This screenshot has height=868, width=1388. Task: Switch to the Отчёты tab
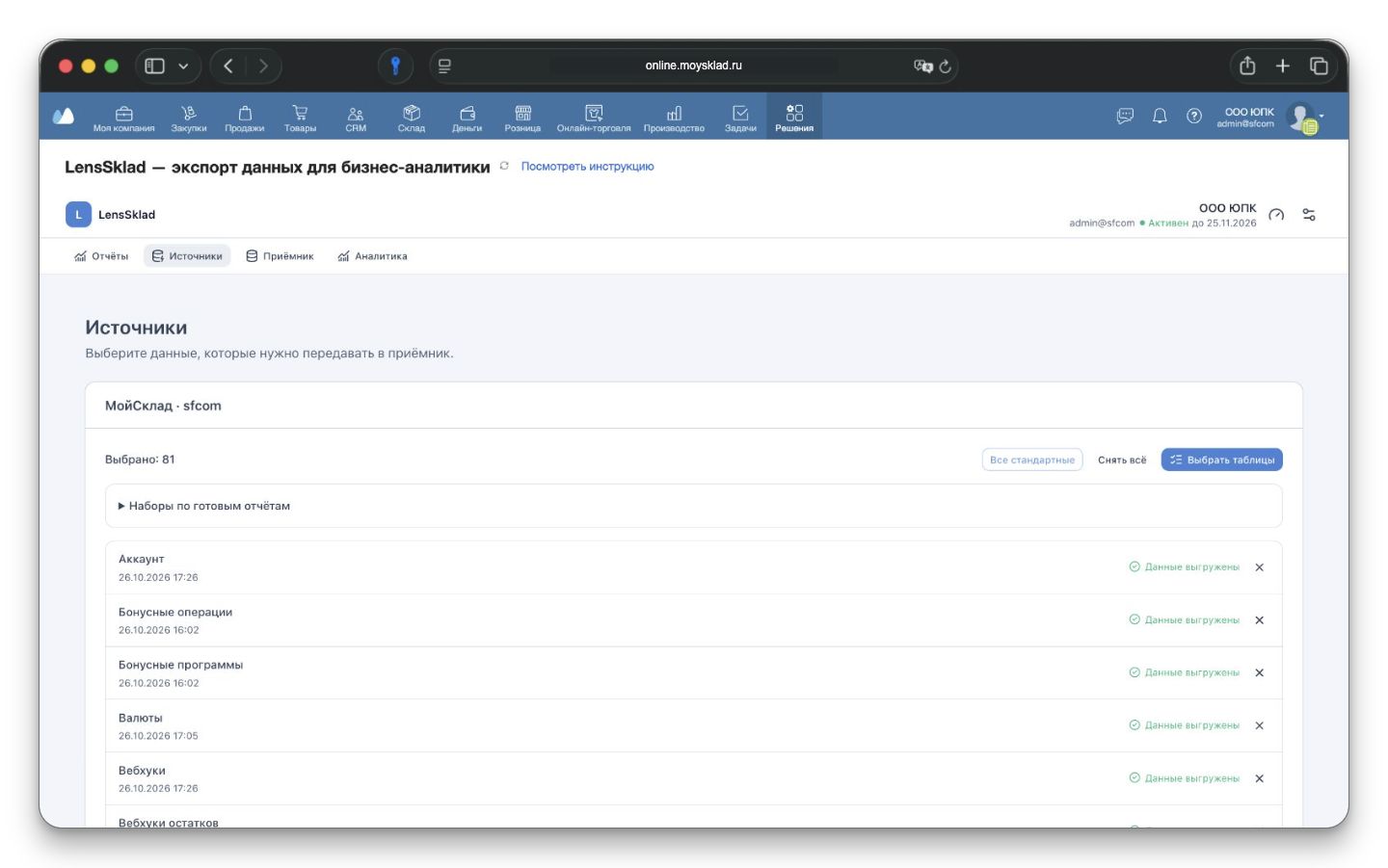point(101,256)
